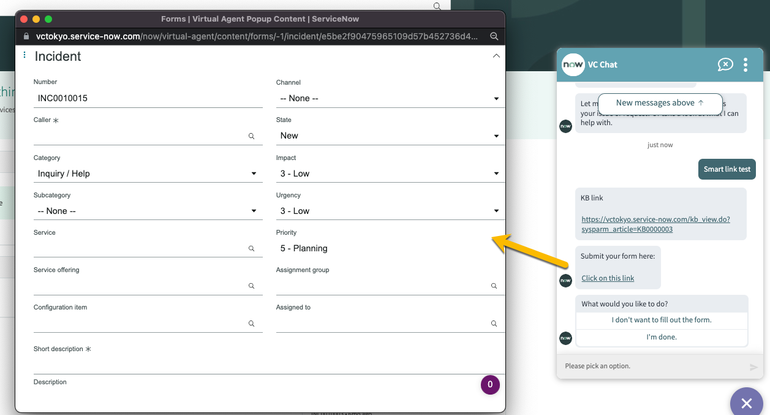Choose 'I don't want to fill out the form'
This screenshot has width=770, height=415.
[661, 320]
